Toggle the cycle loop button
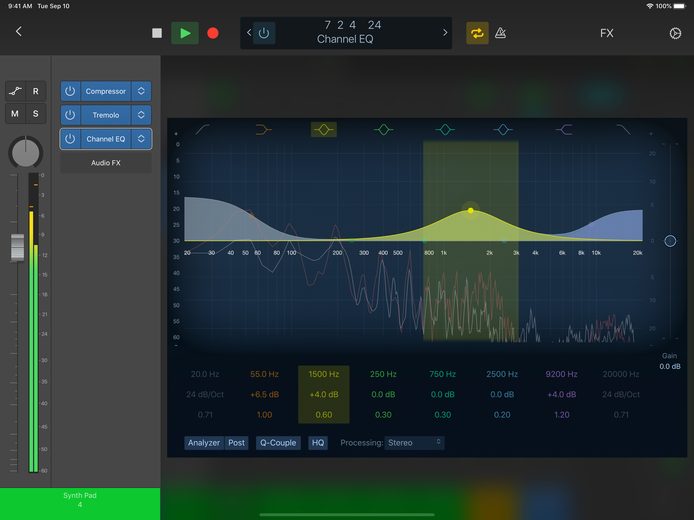 click(x=477, y=33)
